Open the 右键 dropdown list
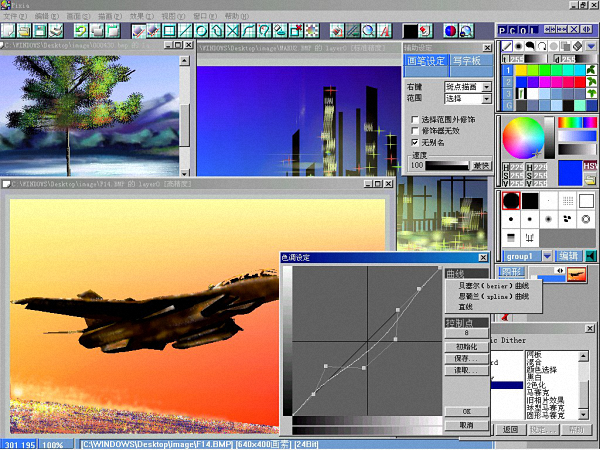This screenshot has width=600, height=450. [487, 88]
